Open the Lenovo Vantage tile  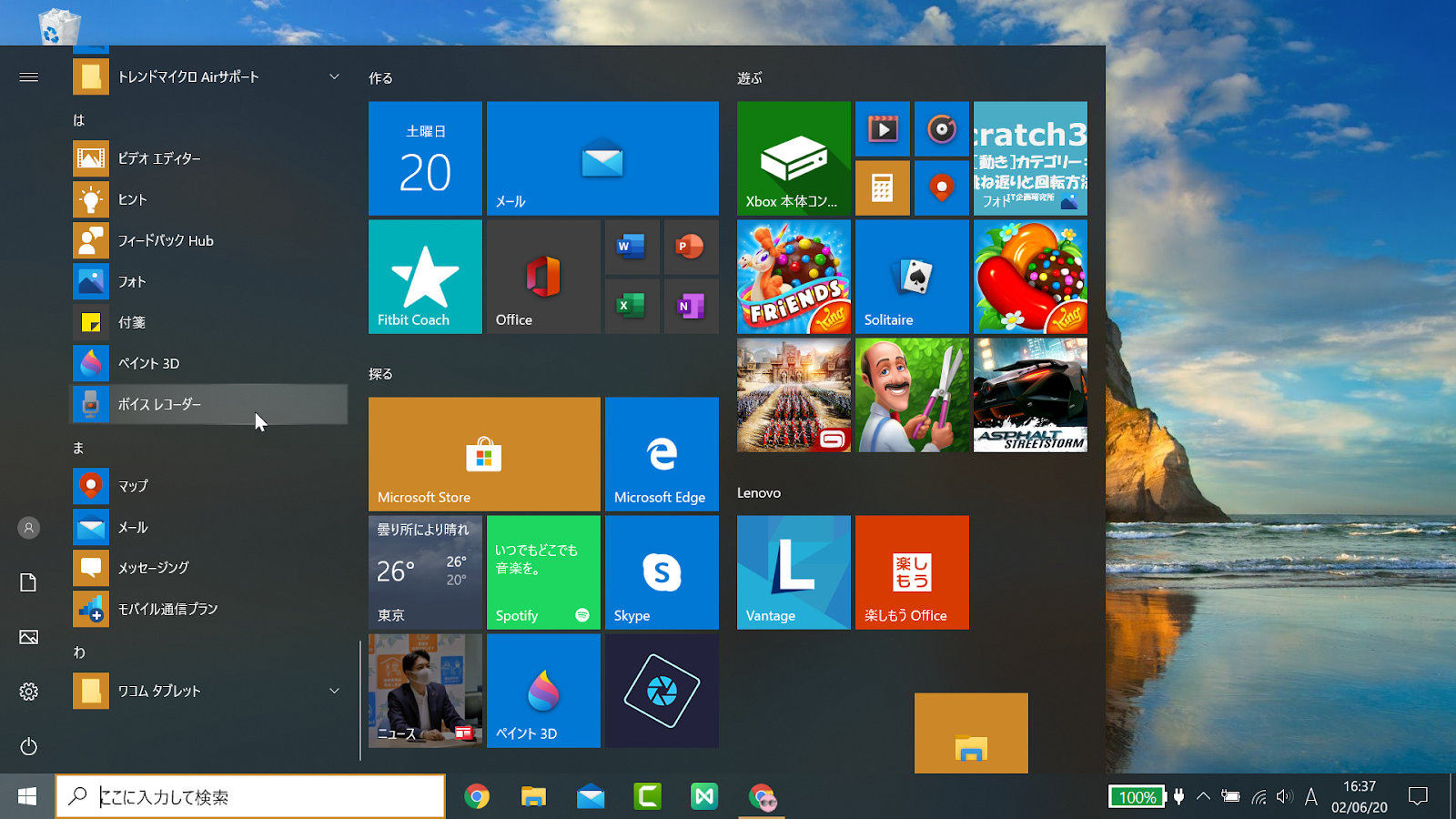tap(794, 572)
